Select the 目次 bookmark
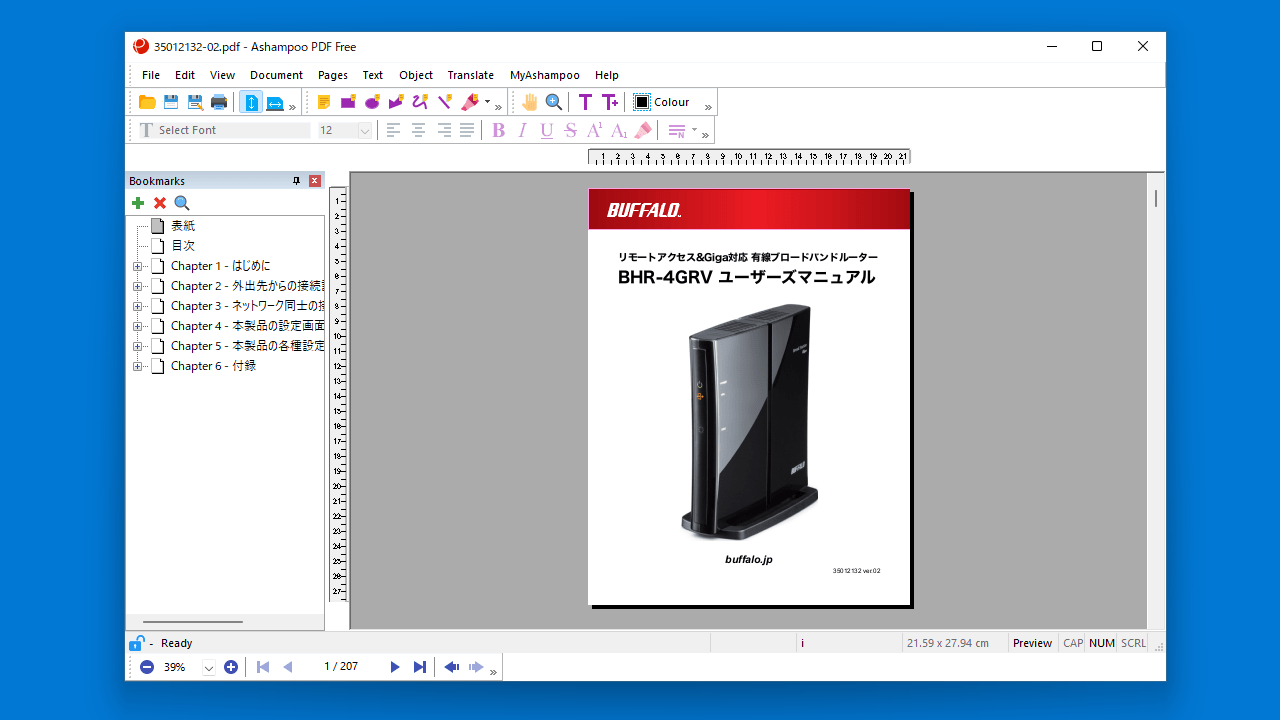Screen dimensions: 1280x720 pyautogui.click(x=183, y=246)
